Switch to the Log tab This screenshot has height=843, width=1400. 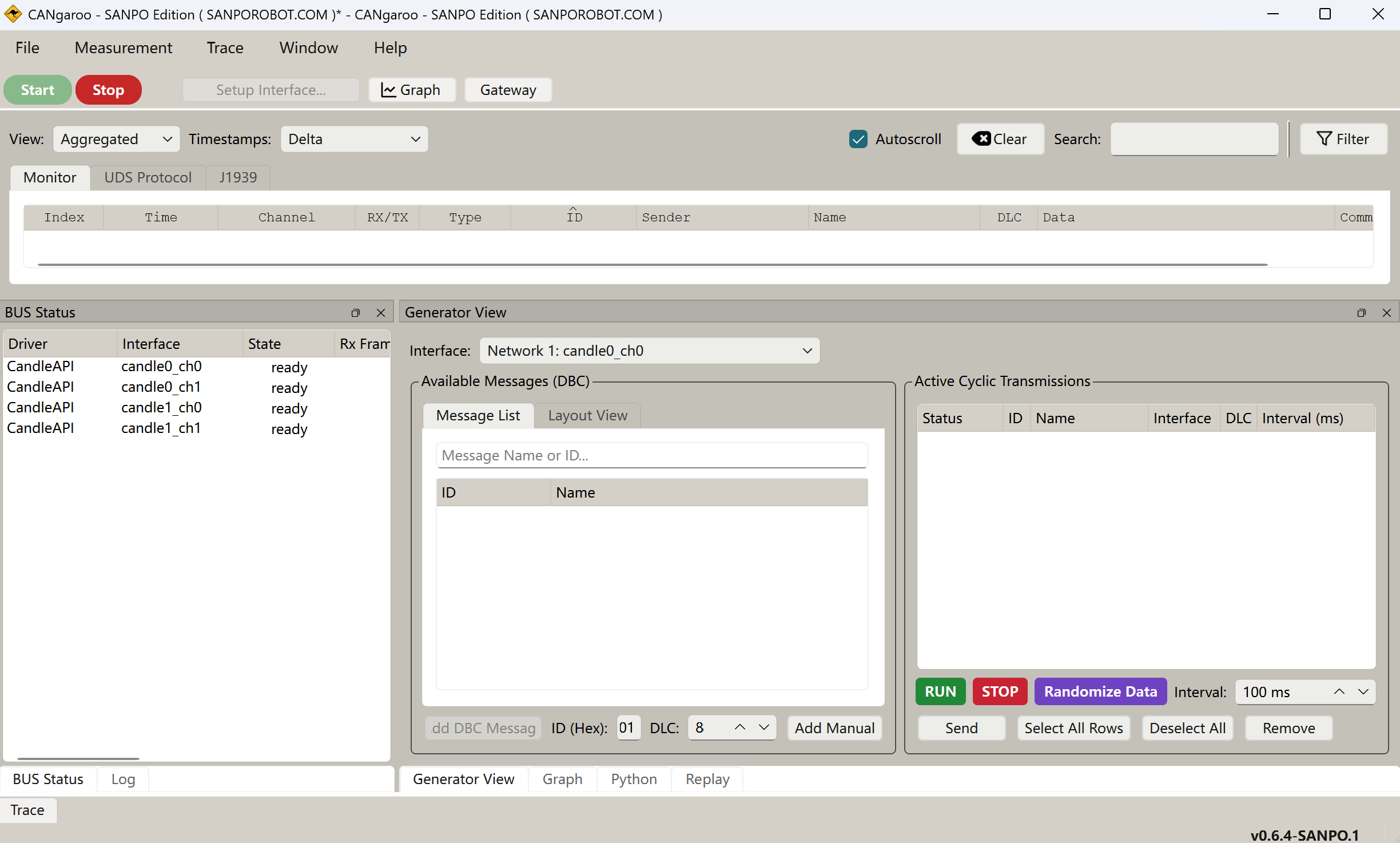[124, 780]
